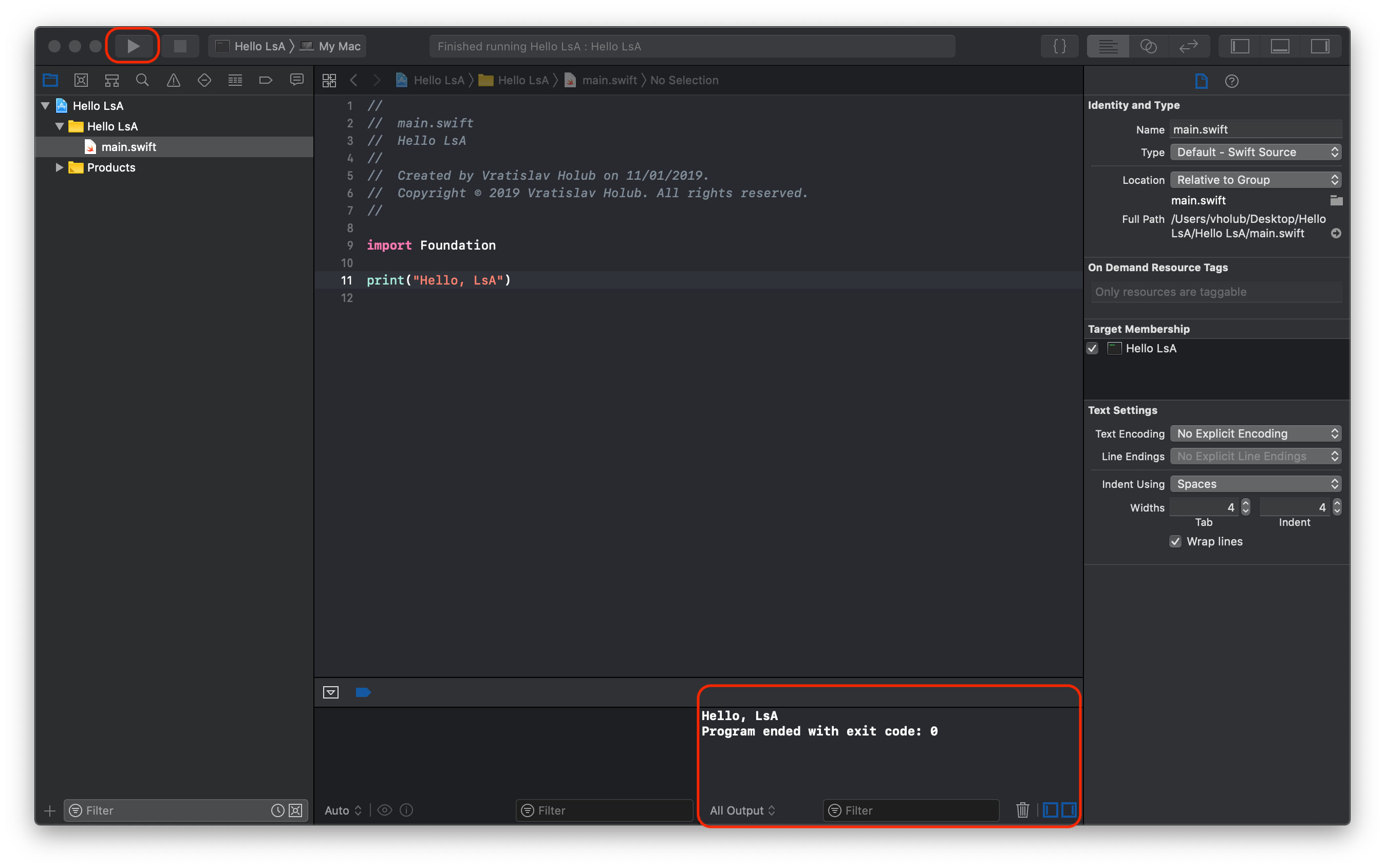This screenshot has height=868, width=1385.
Task: Open the Auto variables view dropdown
Action: [343, 810]
